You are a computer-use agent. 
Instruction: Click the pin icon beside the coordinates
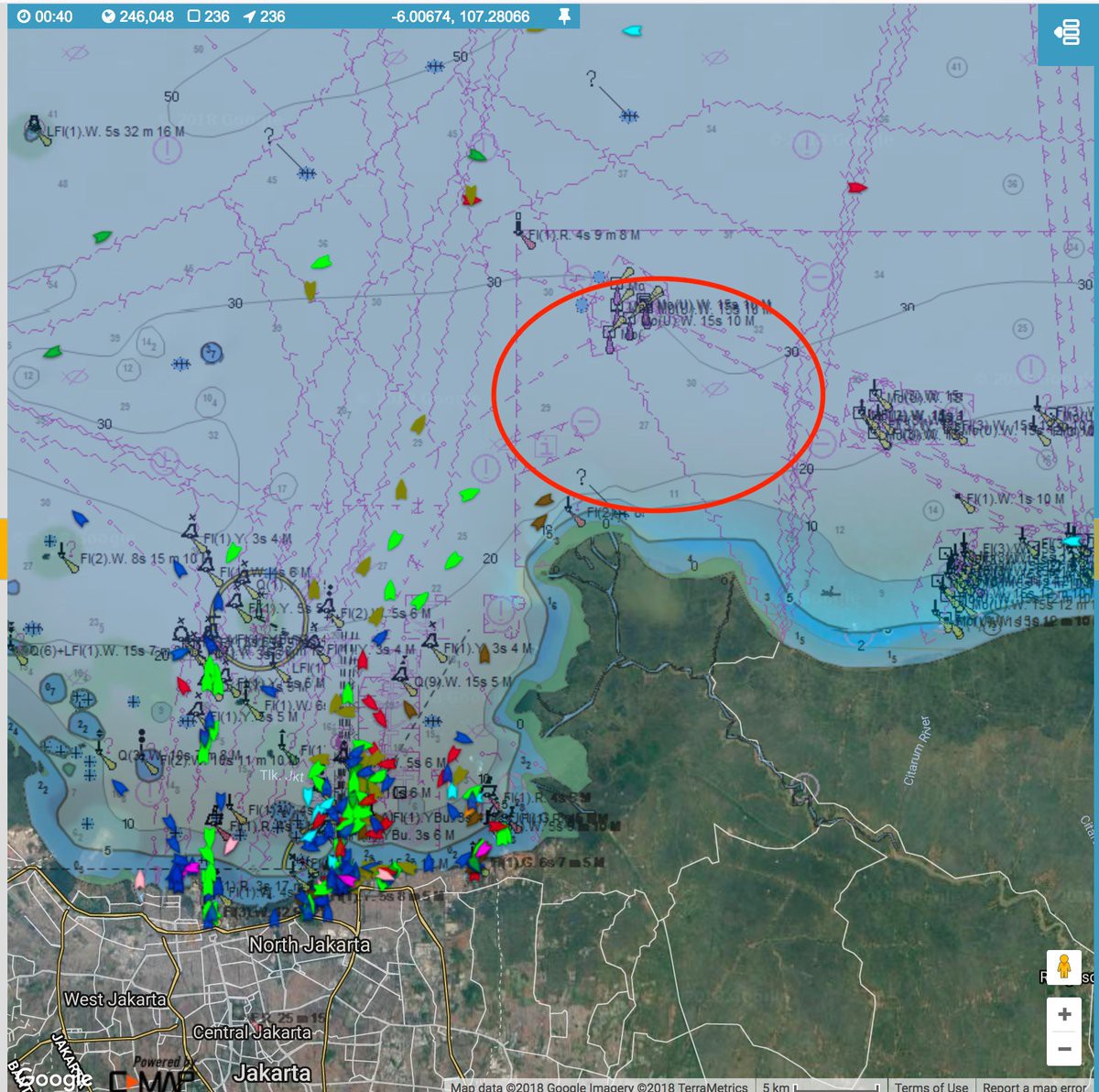pyautogui.click(x=564, y=16)
